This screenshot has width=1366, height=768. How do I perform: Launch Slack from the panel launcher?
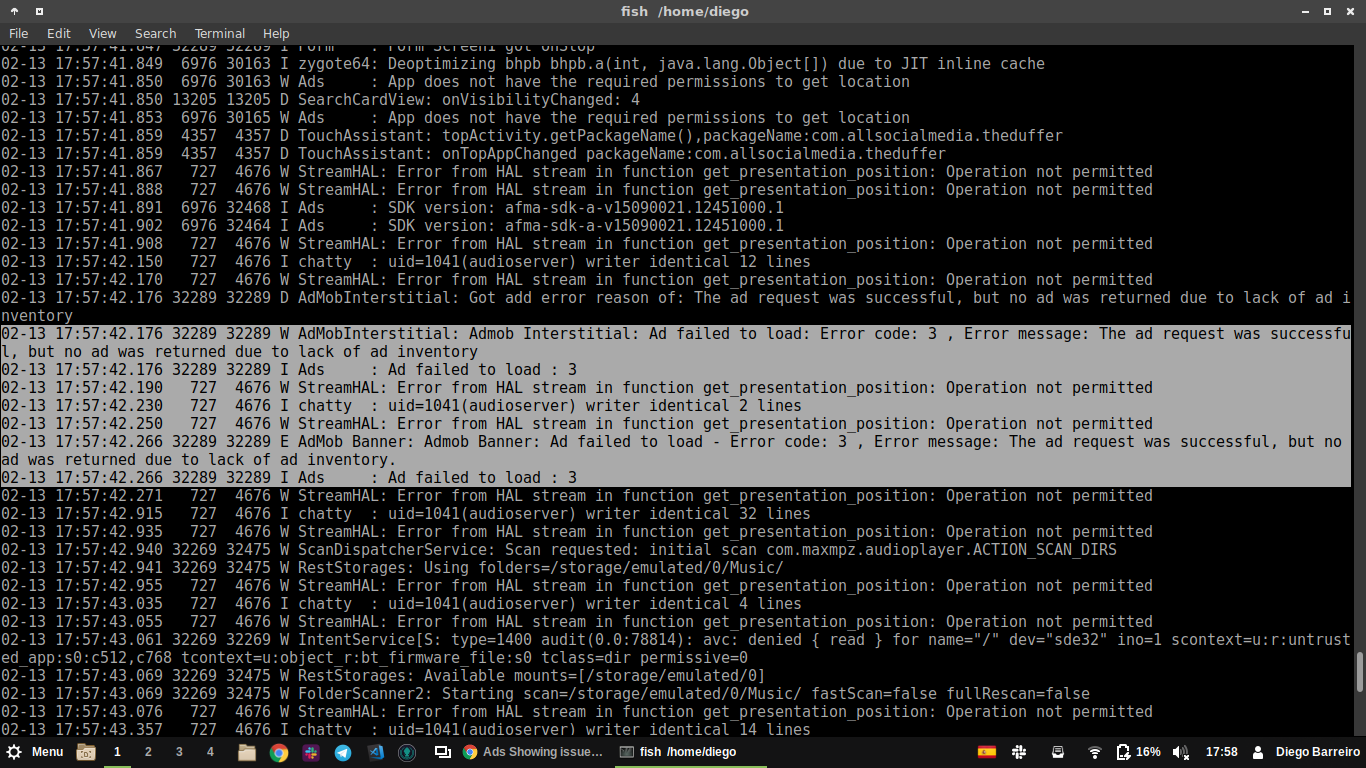[x=311, y=752]
